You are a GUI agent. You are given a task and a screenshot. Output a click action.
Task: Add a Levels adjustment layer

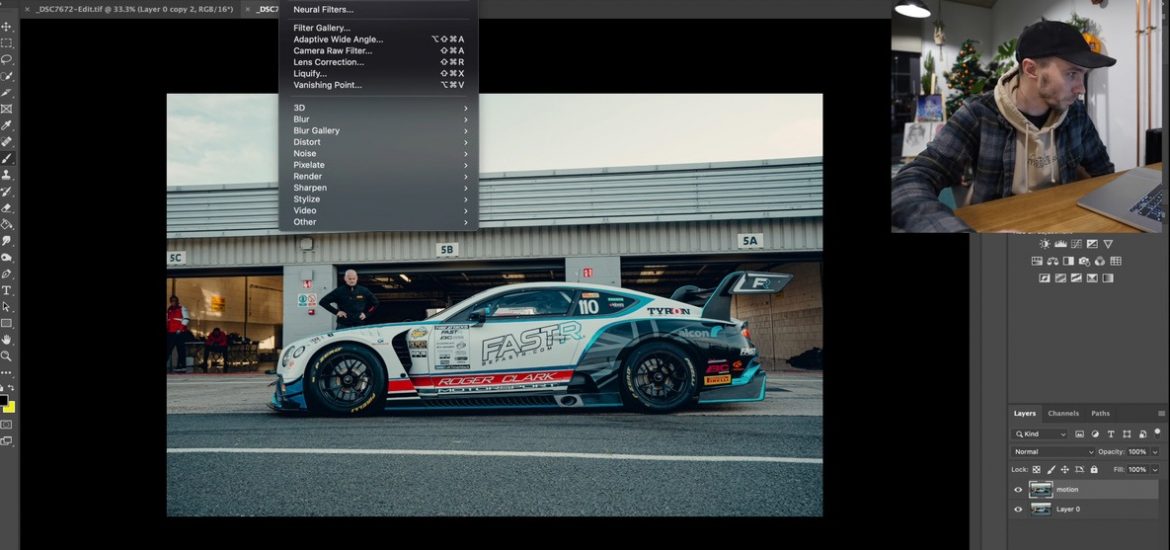(x=1060, y=244)
